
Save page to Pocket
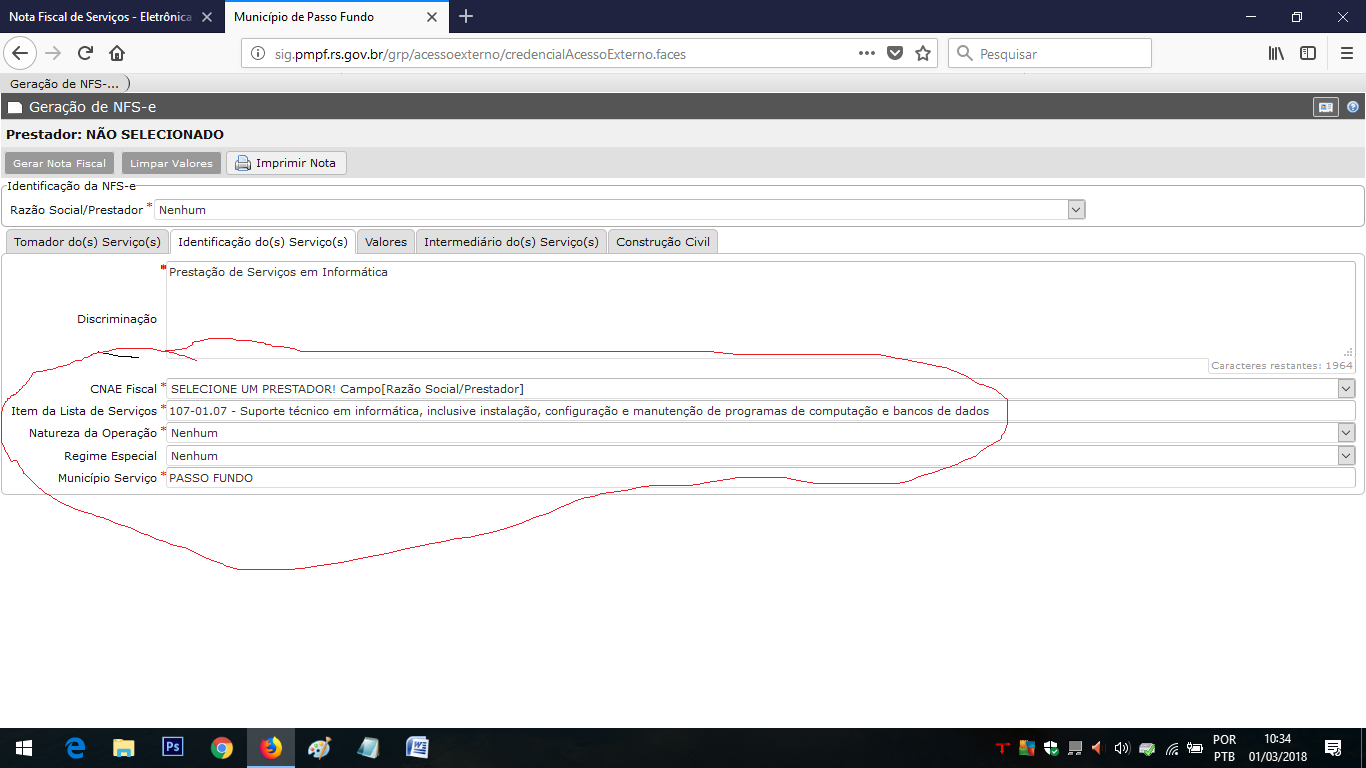coord(895,54)
